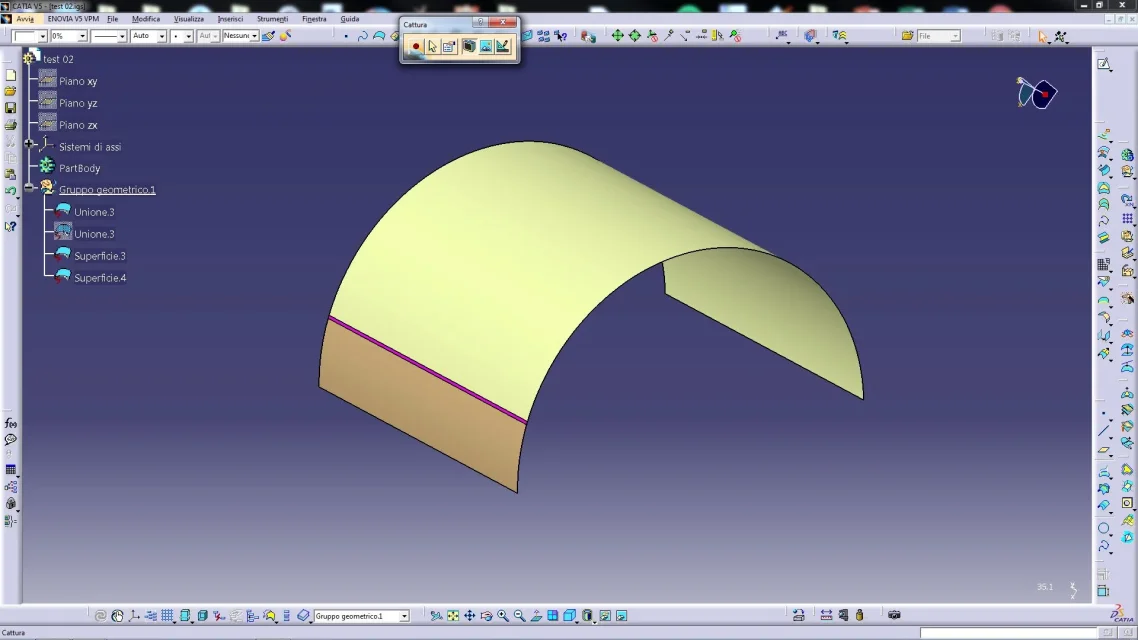Toggle the pixel mode icon in Cattura dialog
The image size is (1138, 640).
click(469, 46)
